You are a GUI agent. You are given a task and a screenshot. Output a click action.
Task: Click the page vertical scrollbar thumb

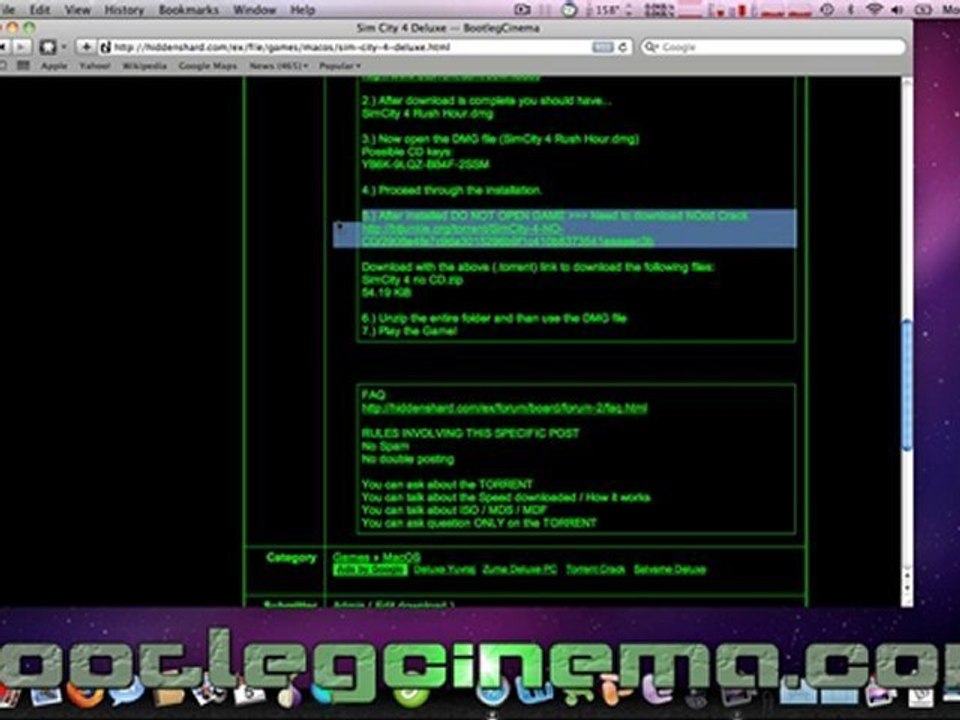(907, 386)
